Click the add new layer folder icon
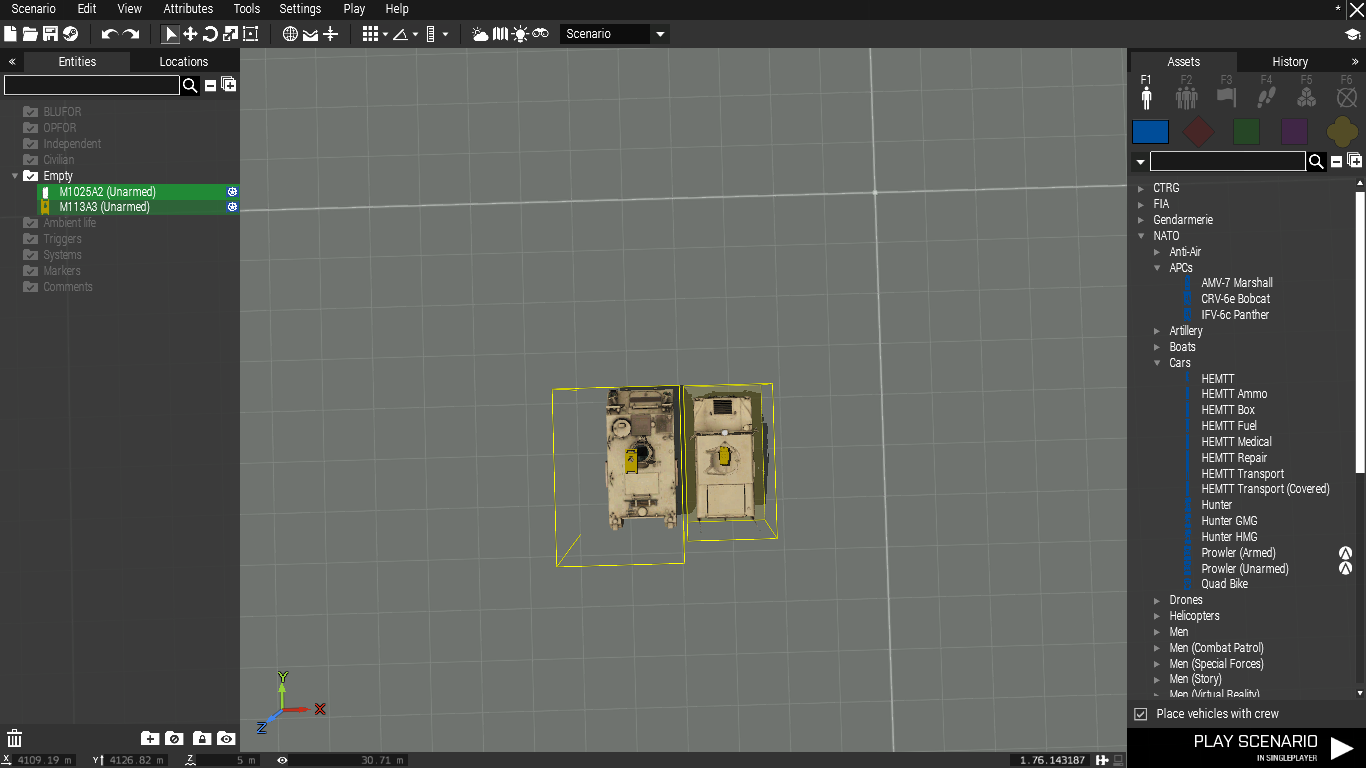 pyautogui.click(x=150, y=739)
